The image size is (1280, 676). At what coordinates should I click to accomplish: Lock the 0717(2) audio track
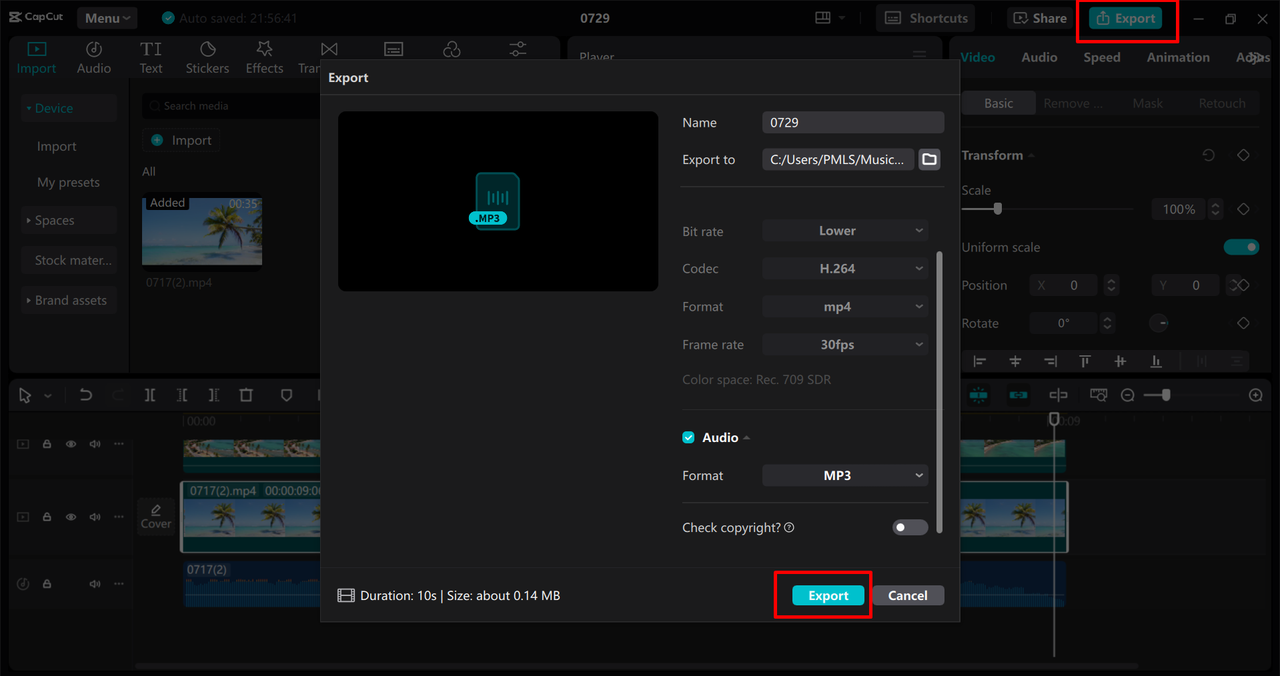[47, 584]
